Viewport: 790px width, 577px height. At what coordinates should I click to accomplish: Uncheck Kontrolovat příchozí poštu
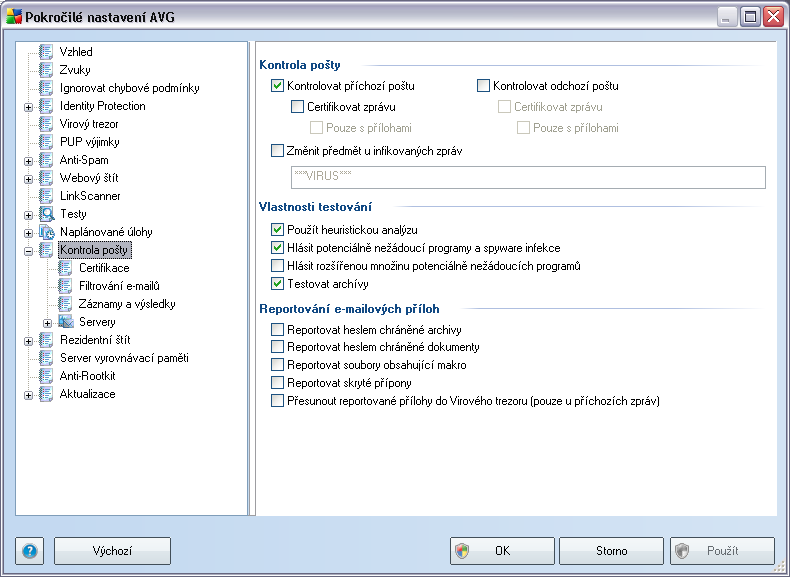277,86
